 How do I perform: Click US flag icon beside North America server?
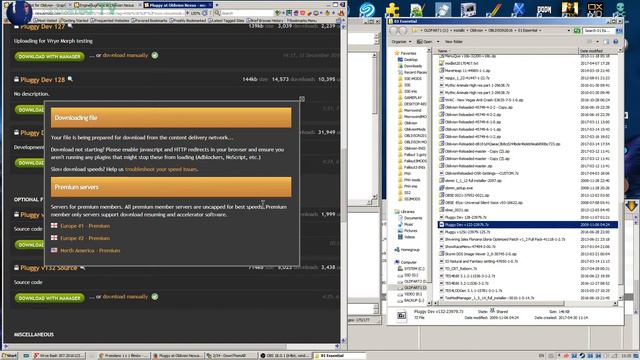click(54, 250)
